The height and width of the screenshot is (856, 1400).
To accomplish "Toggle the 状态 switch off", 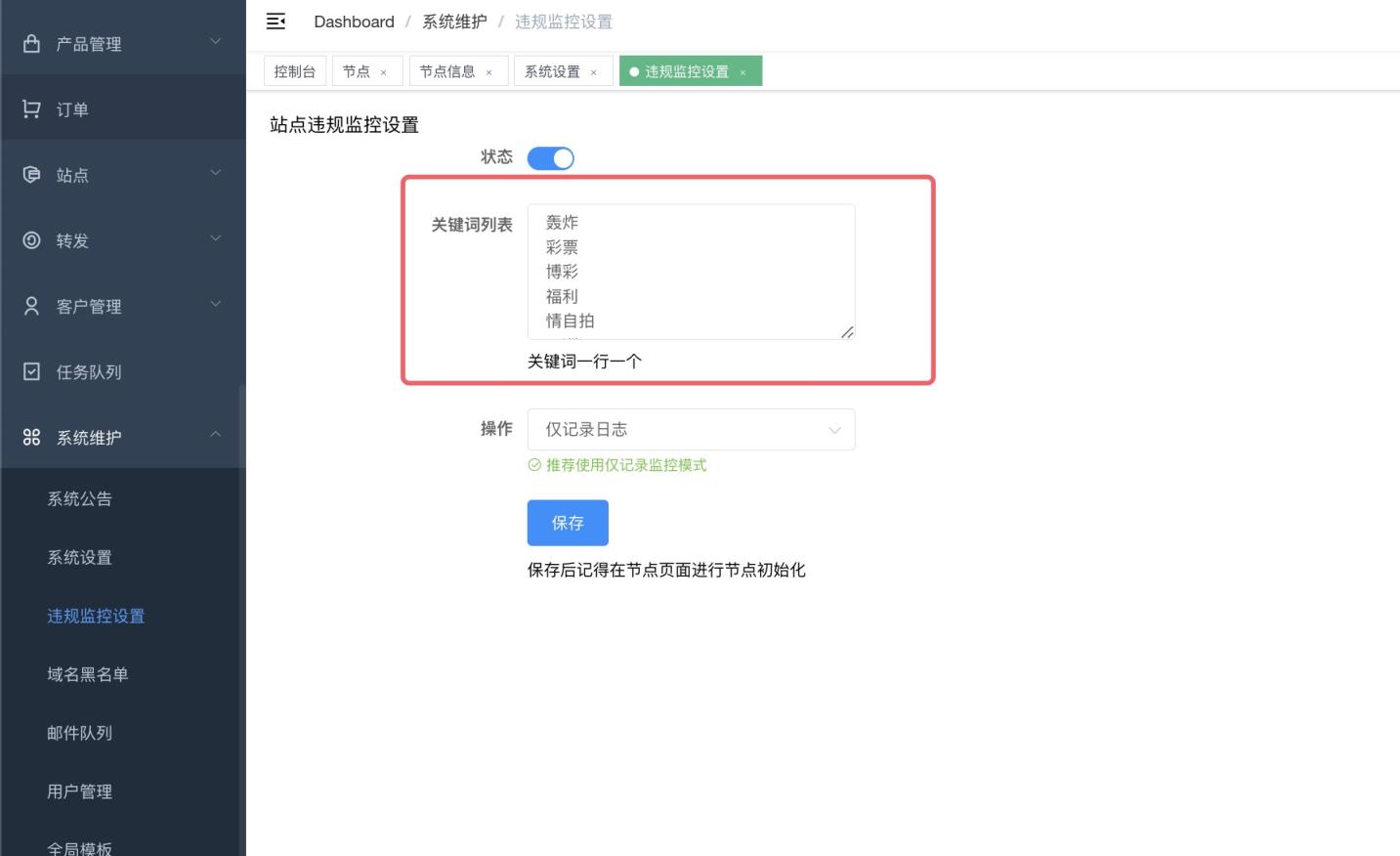I will (x=550, y=157).
